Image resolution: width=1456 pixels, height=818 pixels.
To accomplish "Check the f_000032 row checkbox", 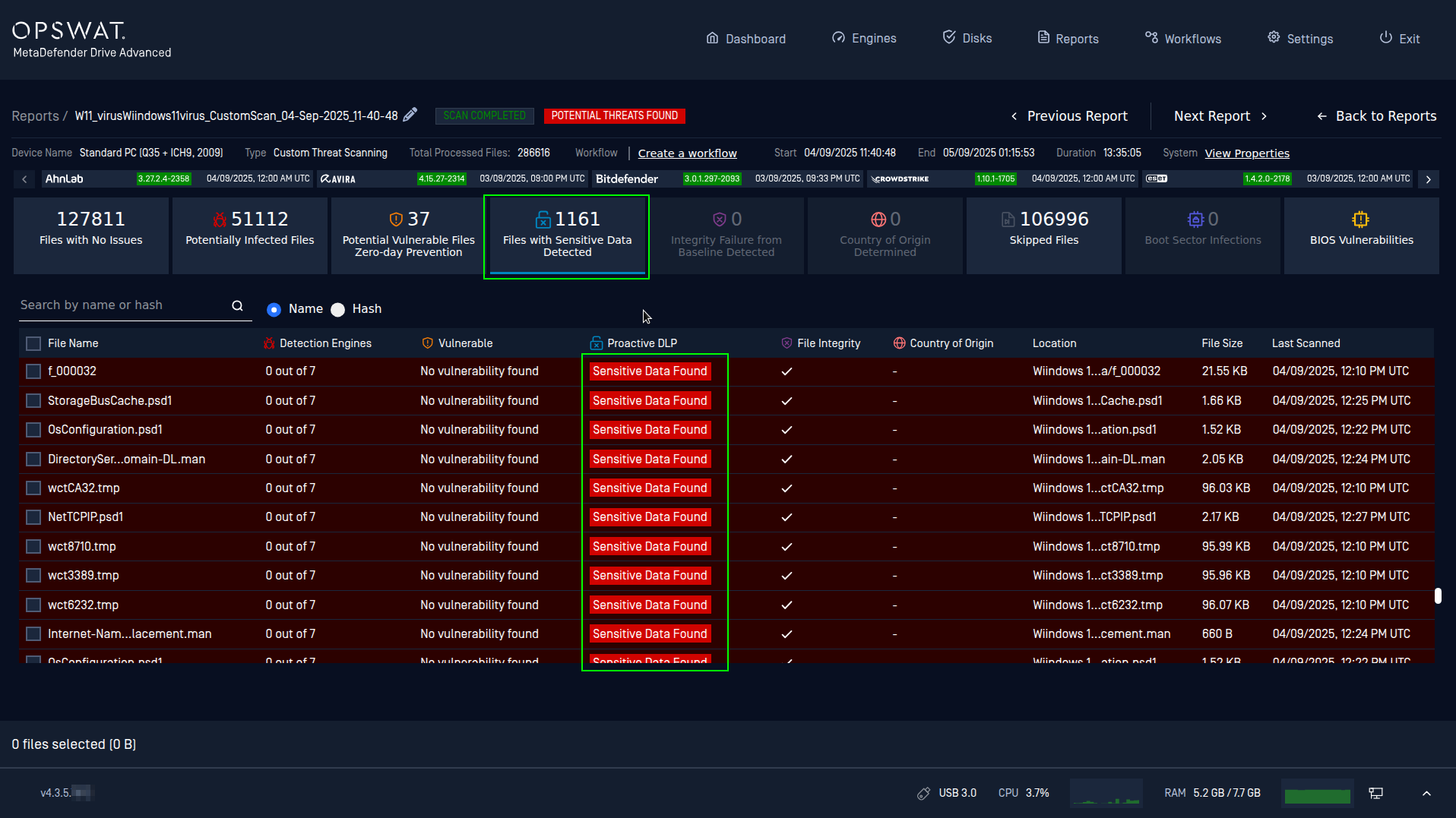I will [33, 371].
